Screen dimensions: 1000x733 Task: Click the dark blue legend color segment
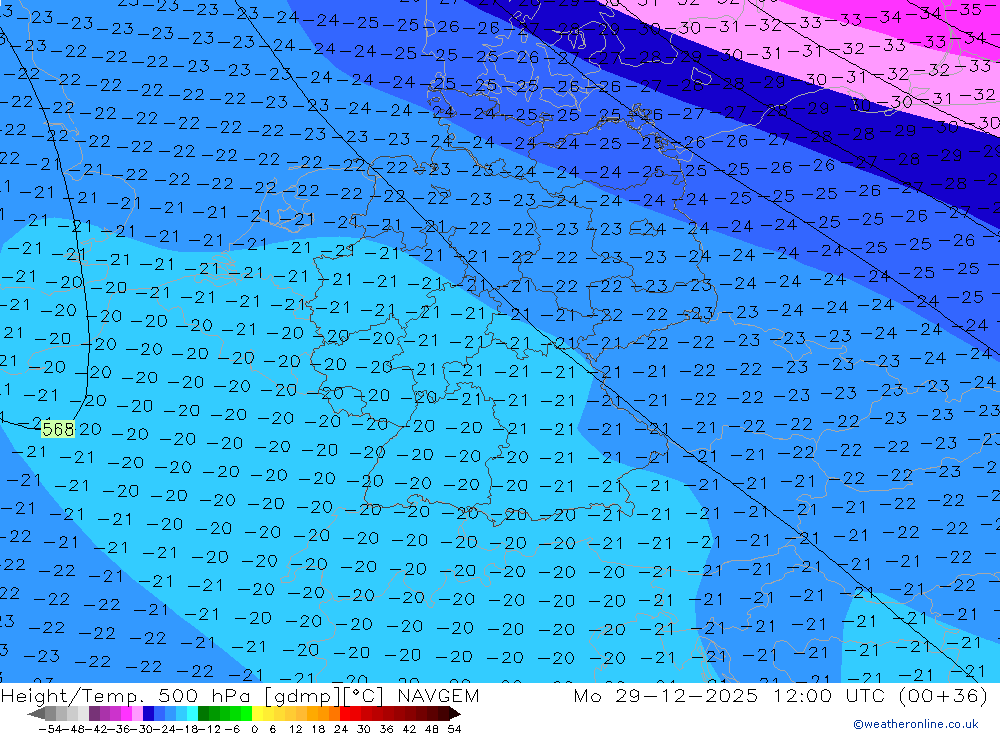pos(149,713)
